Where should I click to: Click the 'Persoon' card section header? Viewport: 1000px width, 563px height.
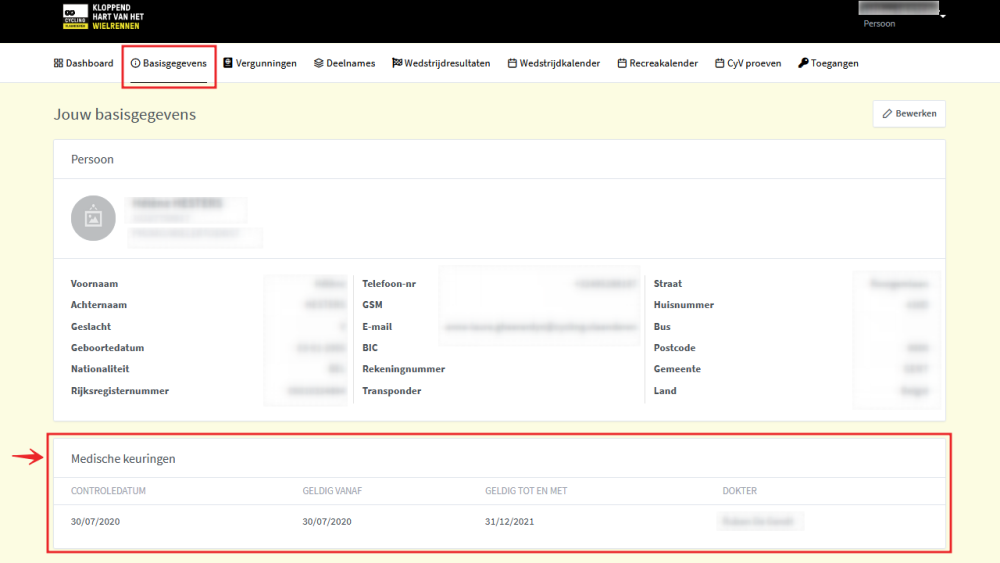(x=92, y=159)
